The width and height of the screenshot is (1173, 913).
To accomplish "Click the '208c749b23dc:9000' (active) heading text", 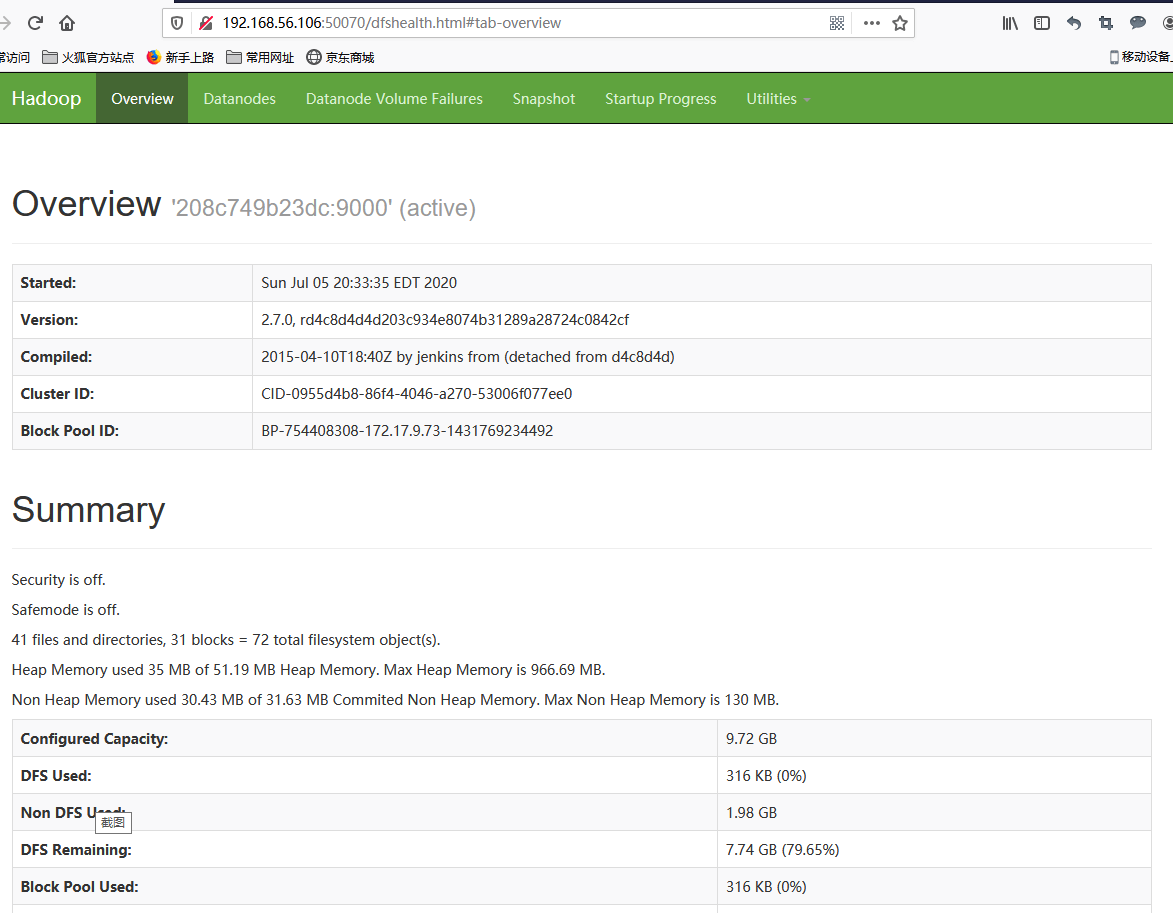I will (324, 208).
